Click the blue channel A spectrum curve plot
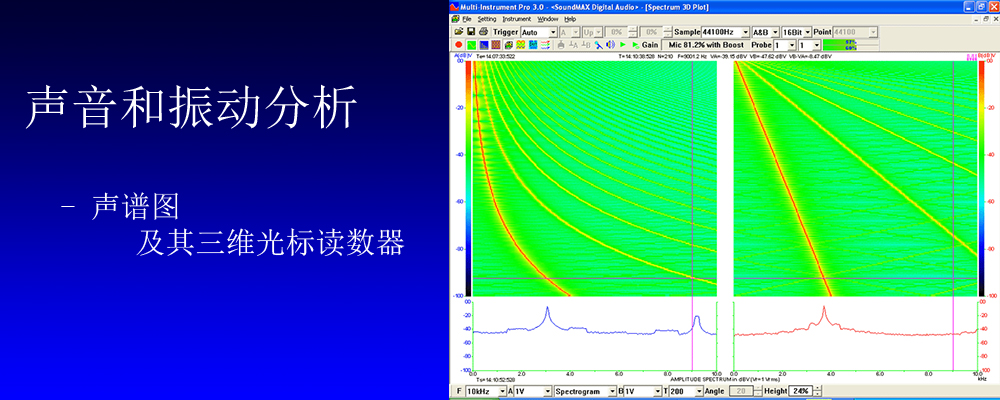 [x=594, y=336]
